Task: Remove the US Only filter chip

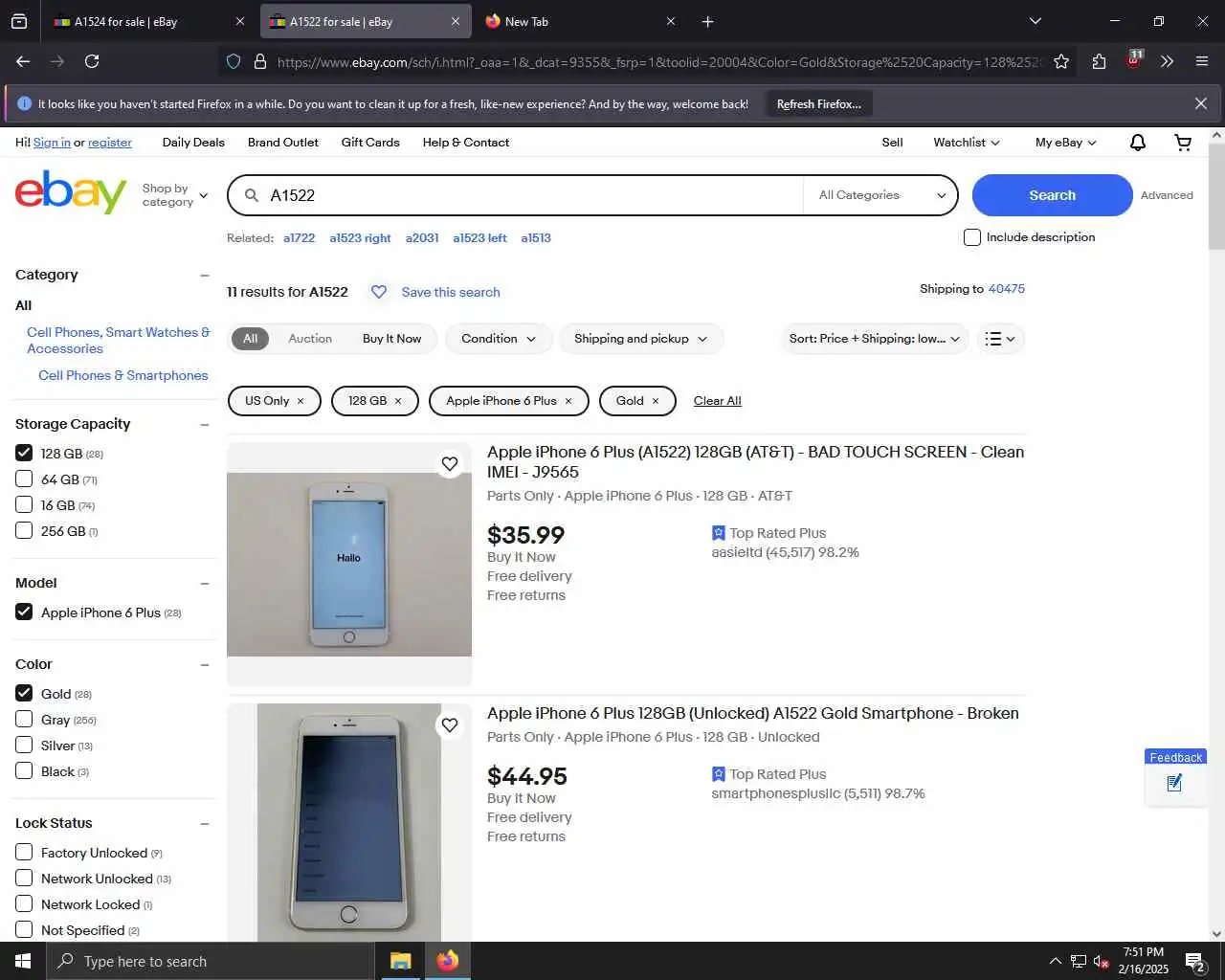Action: coord(301,401)
